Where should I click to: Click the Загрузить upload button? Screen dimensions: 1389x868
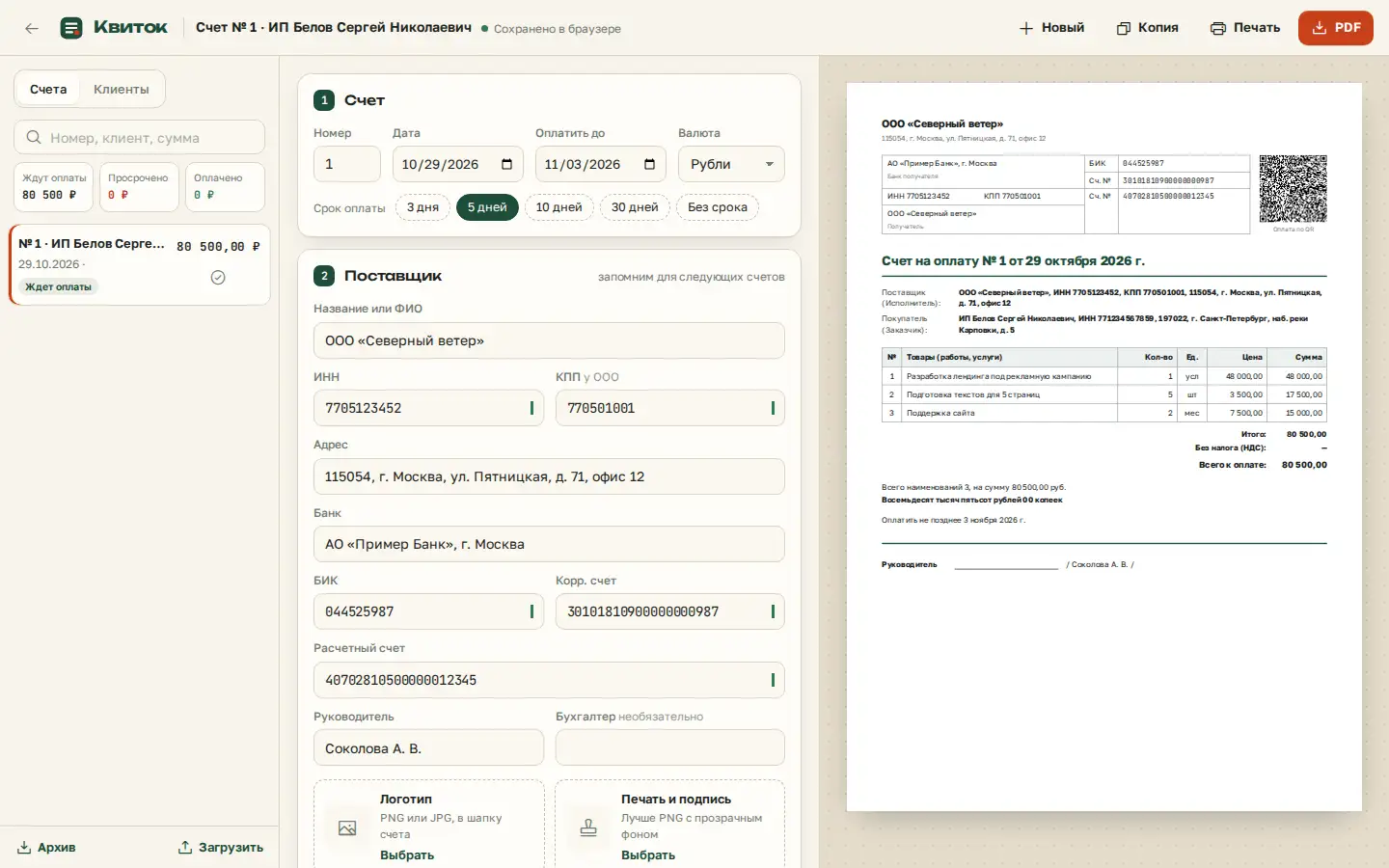(x=221, y=848)
